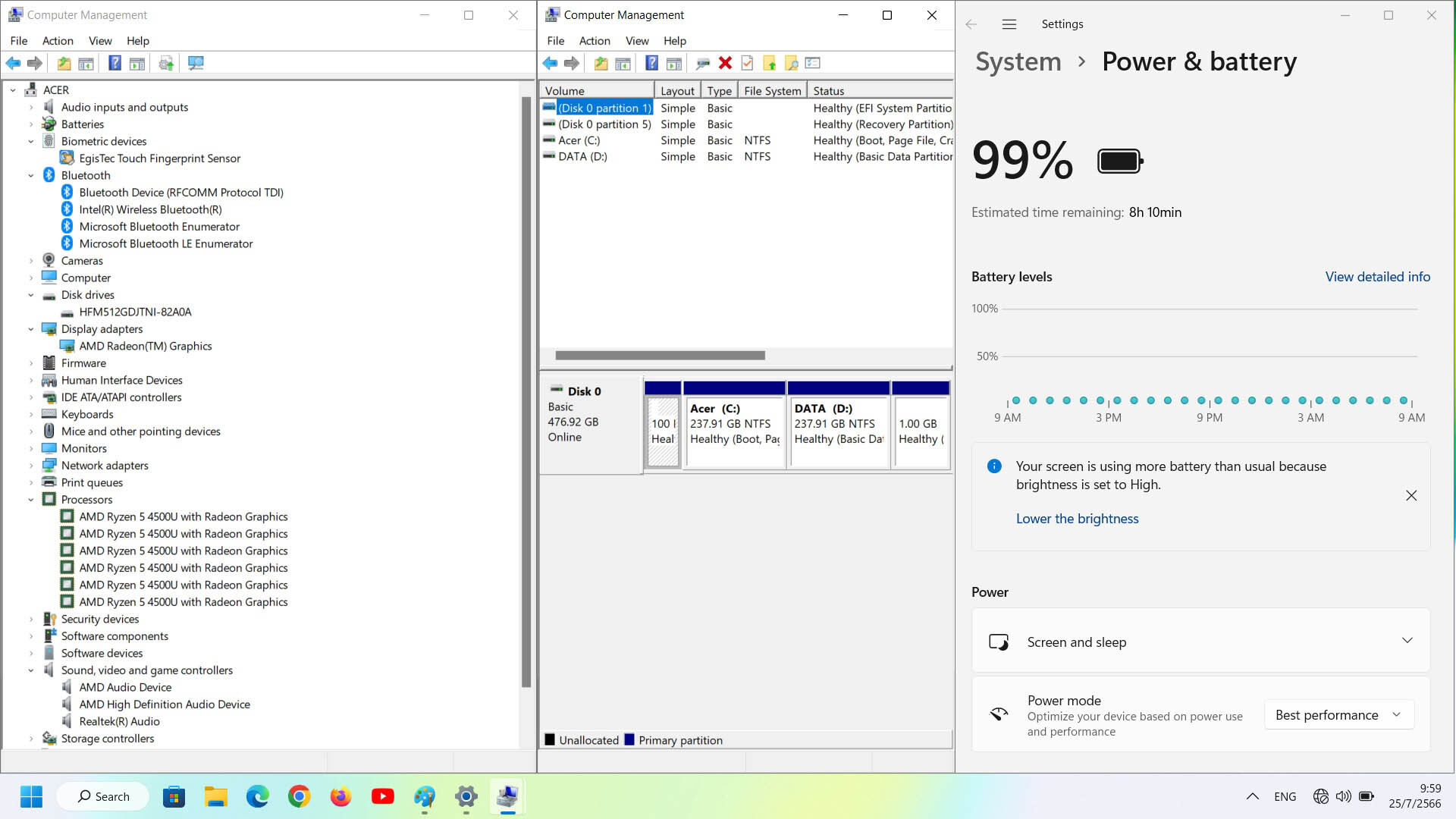Collapse the Sound, video and game controllers node
Screen dimensions: 1456x819
tap(31, 670)
